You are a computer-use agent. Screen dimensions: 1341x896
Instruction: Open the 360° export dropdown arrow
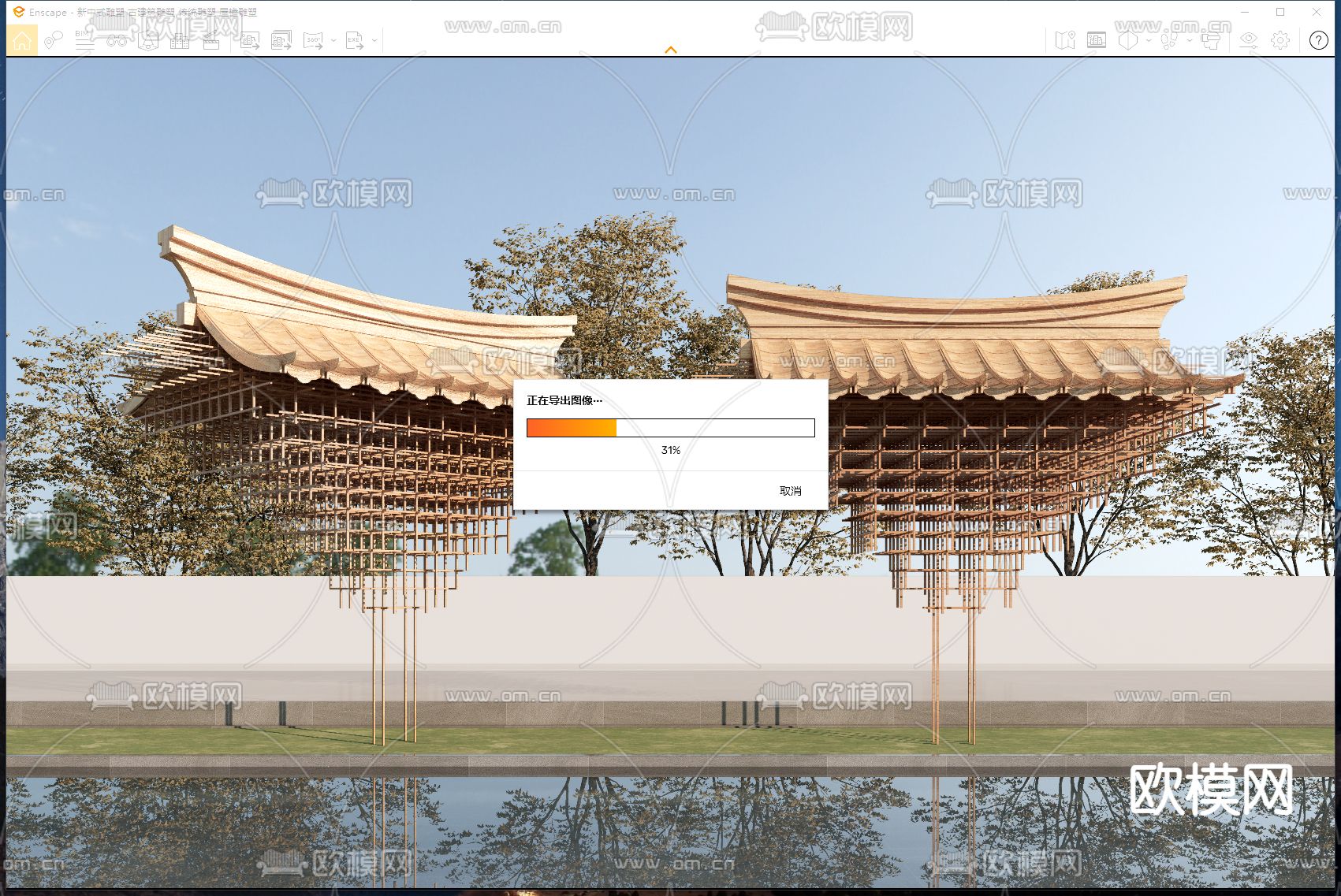click(x=333, y=39)
